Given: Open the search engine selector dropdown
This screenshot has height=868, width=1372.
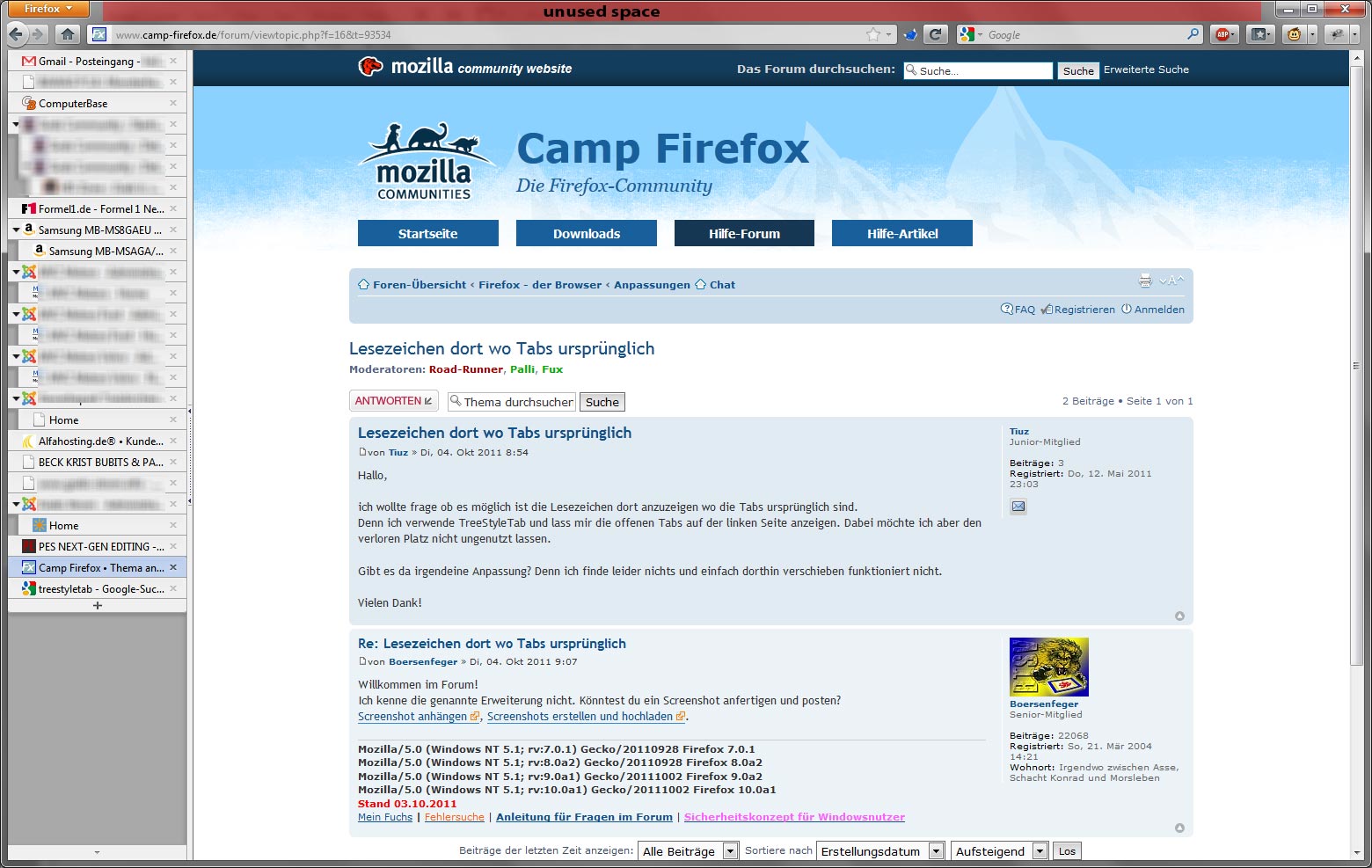Looking at the screenshot, I should coord(970,34).
